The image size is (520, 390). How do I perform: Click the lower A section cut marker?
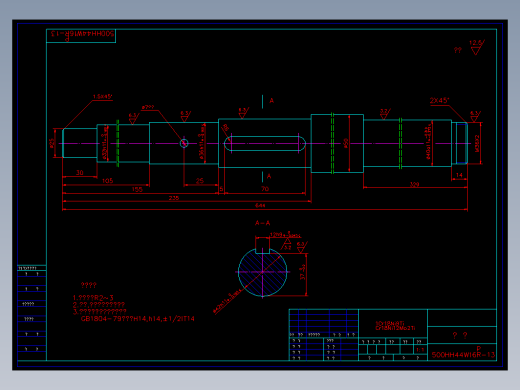269,176
